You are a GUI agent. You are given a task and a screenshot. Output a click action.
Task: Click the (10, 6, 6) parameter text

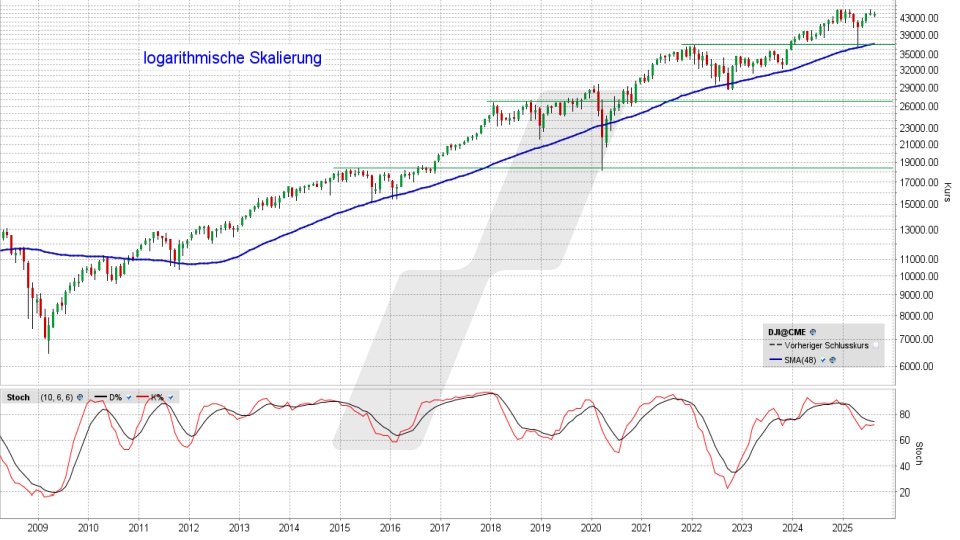[x=57, y=397]
